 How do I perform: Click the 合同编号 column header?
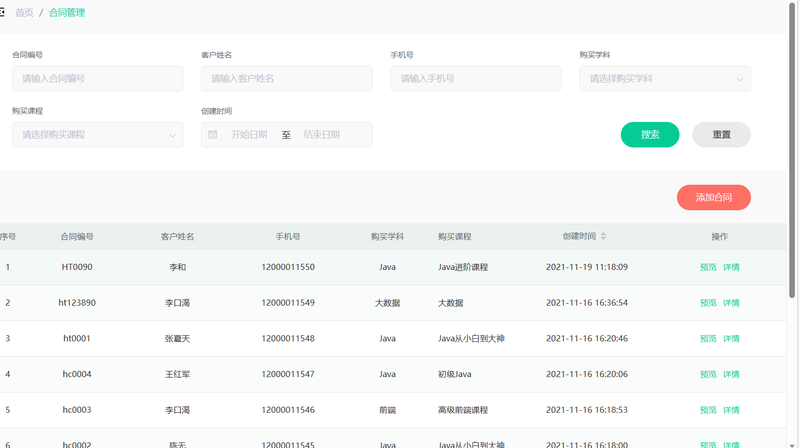[x=77, y=236]
